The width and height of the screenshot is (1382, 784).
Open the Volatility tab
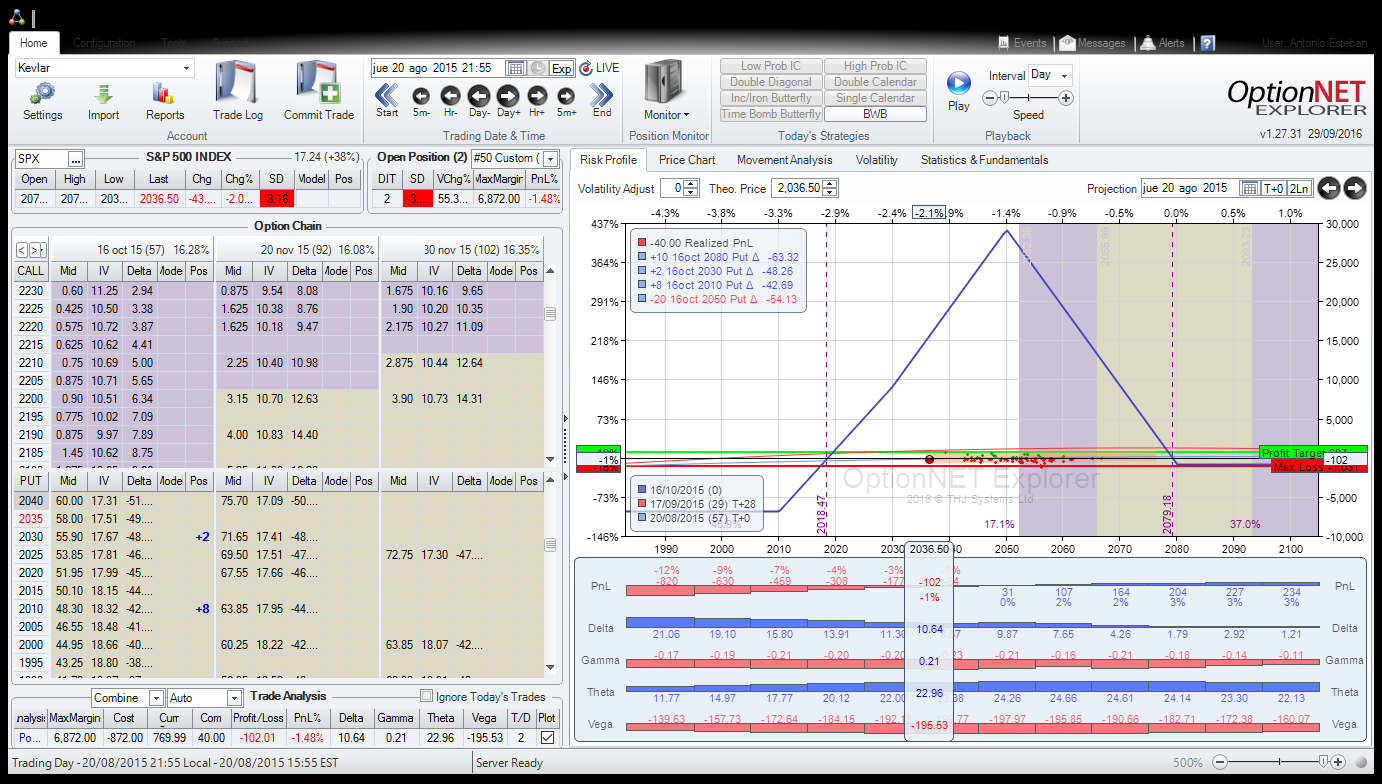click(x=876, y=159)
